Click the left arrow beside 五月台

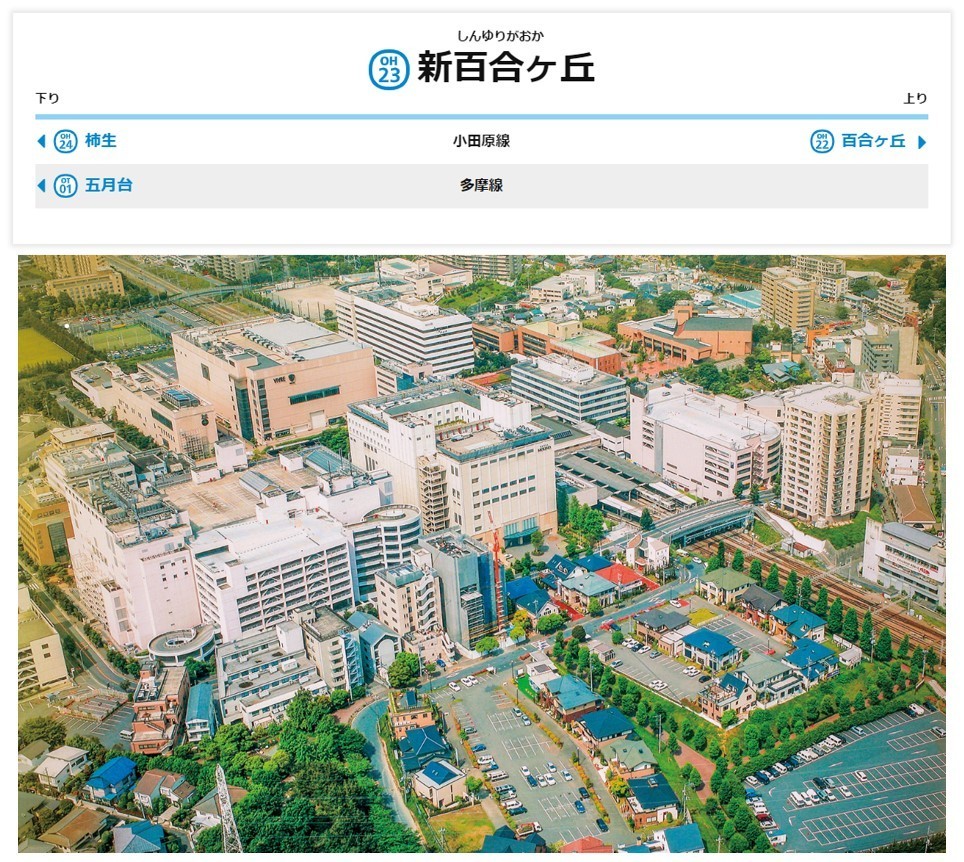click(42, 186)
